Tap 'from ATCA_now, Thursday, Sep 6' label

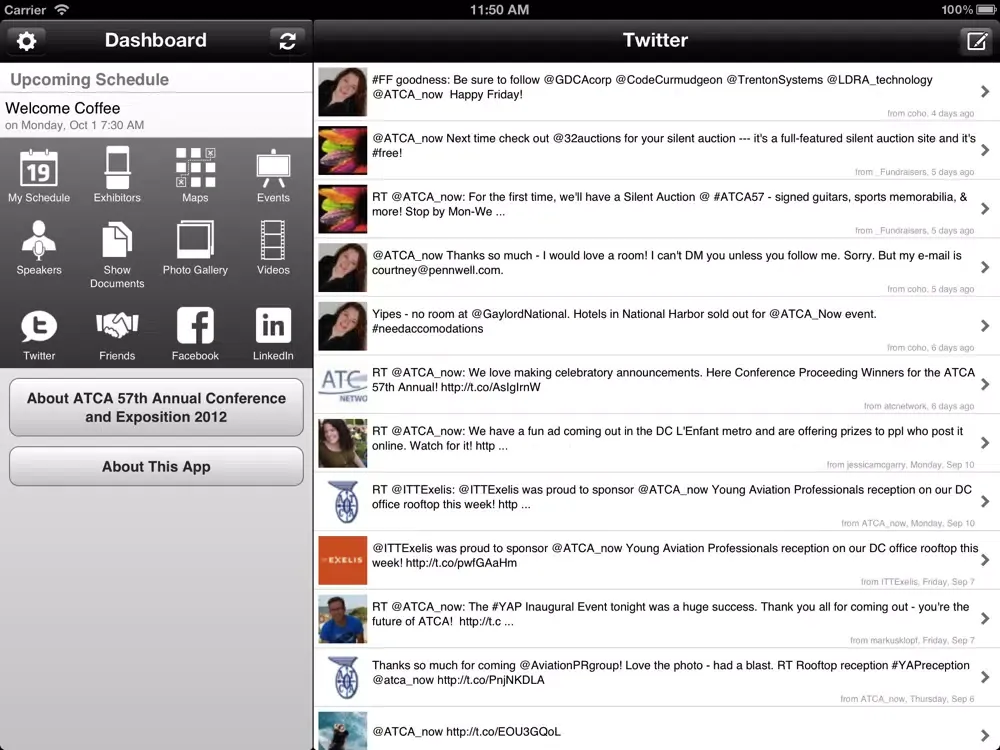point(907,699)
